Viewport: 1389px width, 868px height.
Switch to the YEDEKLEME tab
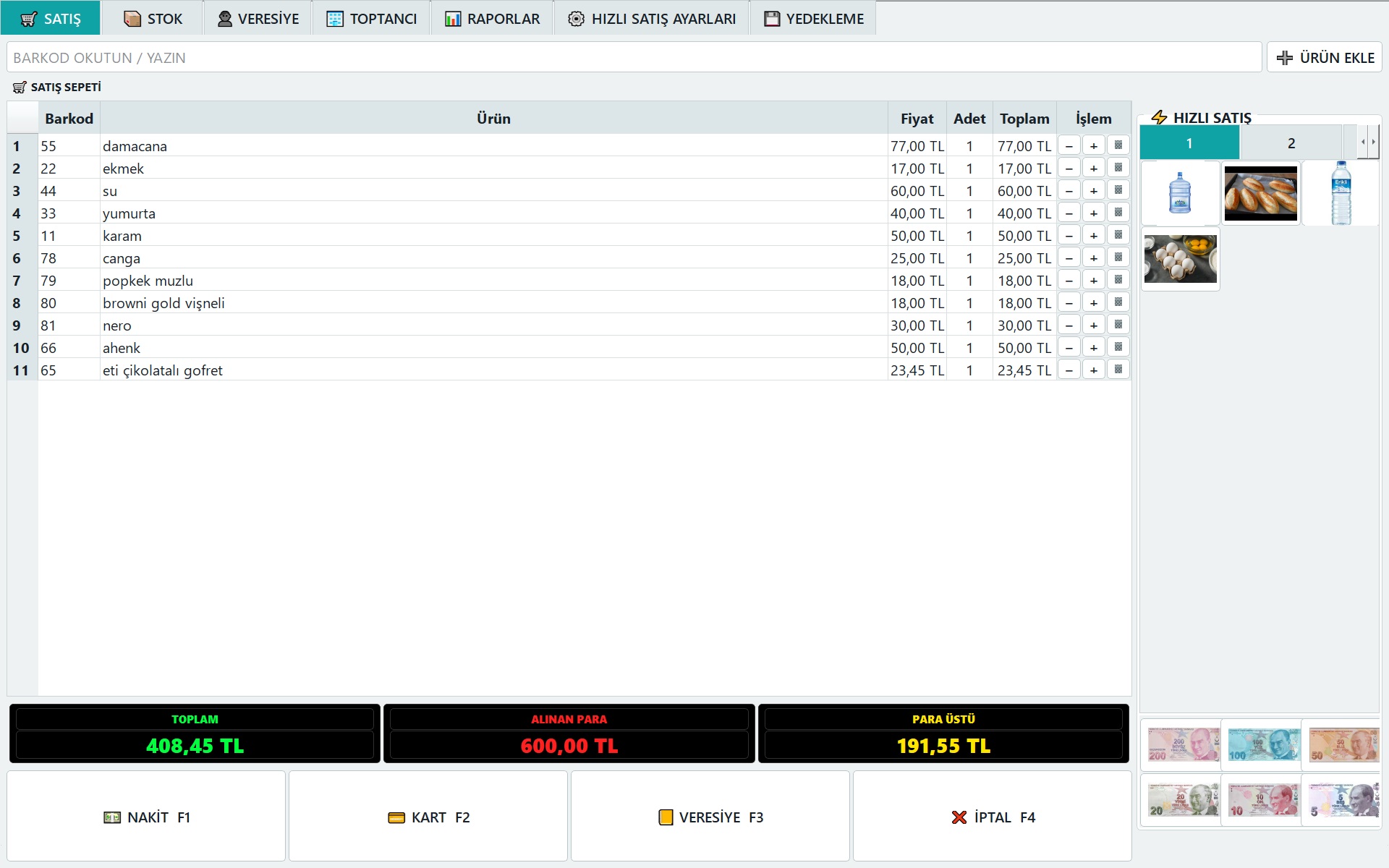pos(814,18)
